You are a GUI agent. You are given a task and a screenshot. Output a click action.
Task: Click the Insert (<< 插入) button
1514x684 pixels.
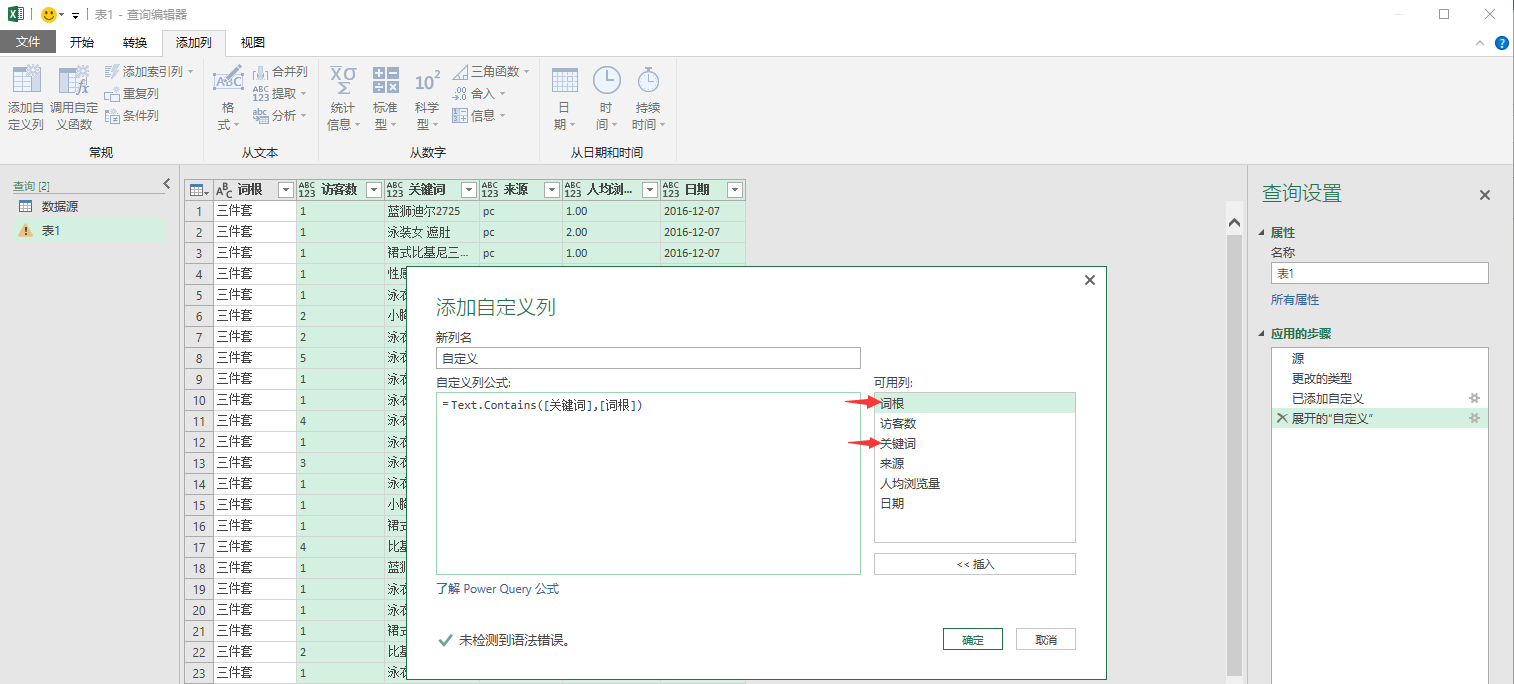pyautogui.click(x=974, y=564)
